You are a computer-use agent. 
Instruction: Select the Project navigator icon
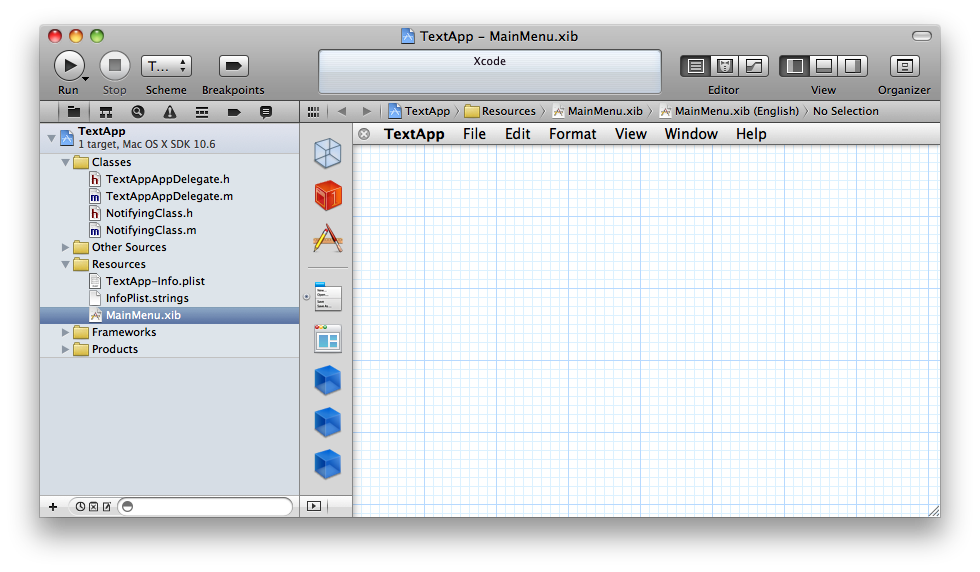point(74,112)
